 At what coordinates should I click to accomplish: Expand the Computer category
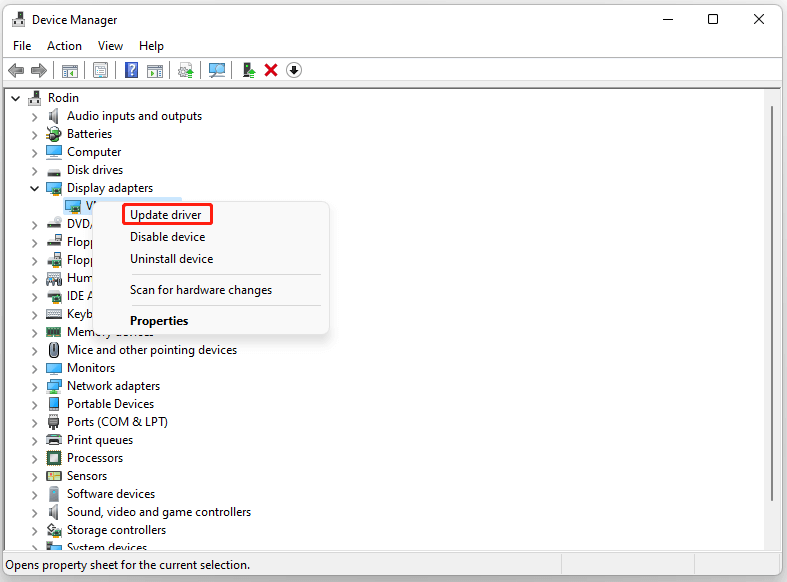[x=34, y=153]
